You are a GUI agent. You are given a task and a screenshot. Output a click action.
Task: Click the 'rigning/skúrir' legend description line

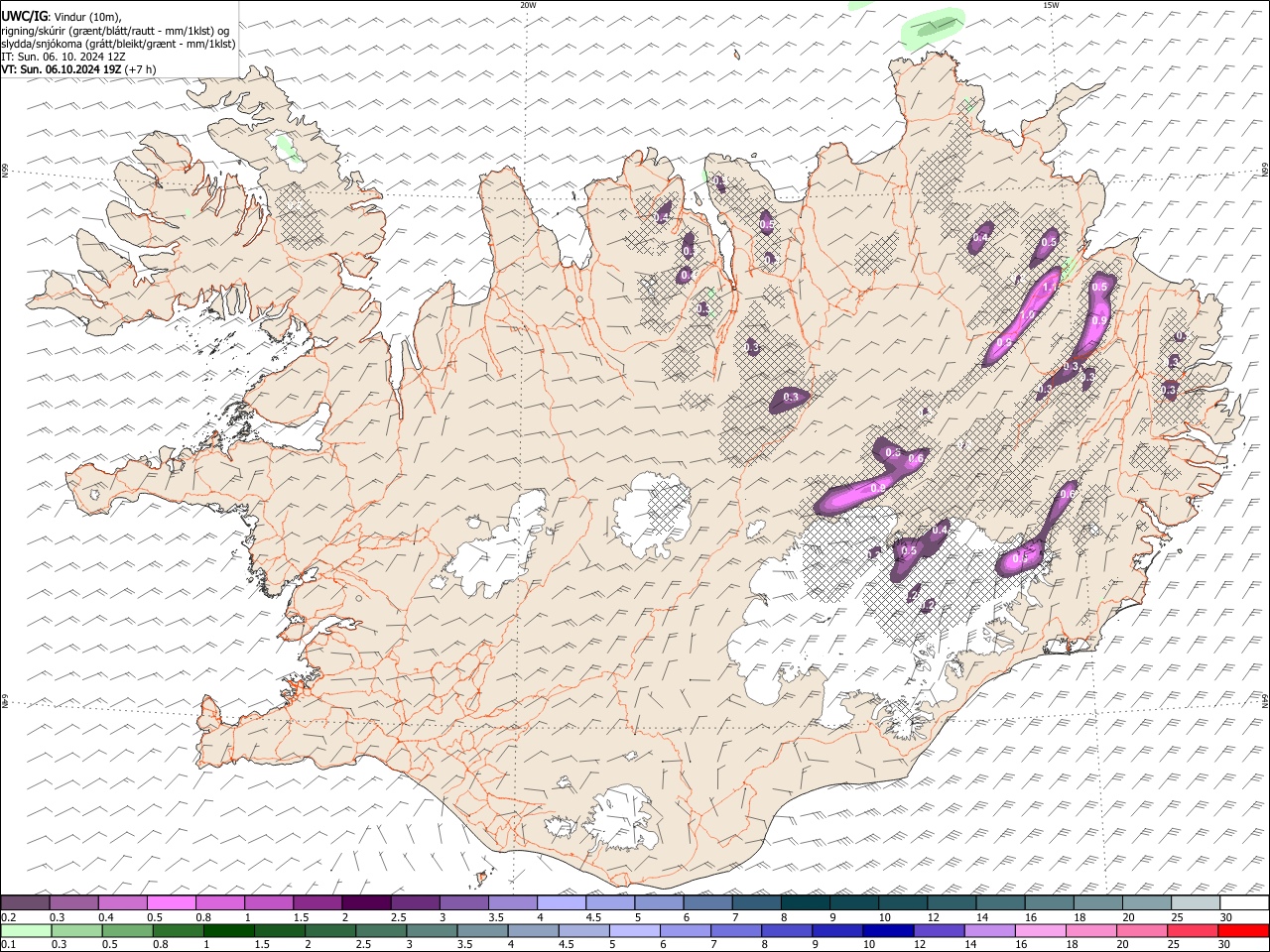click(115, 31)
